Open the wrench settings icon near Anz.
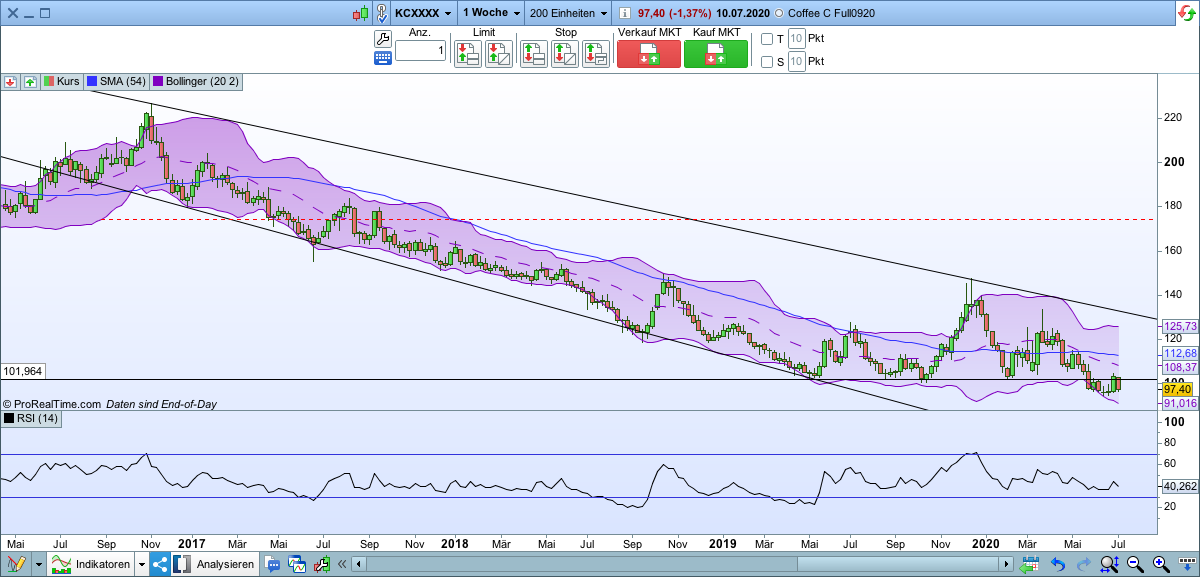Viewport: 1200px width, 577px height. pyautogui.click(x=383, y=38)
